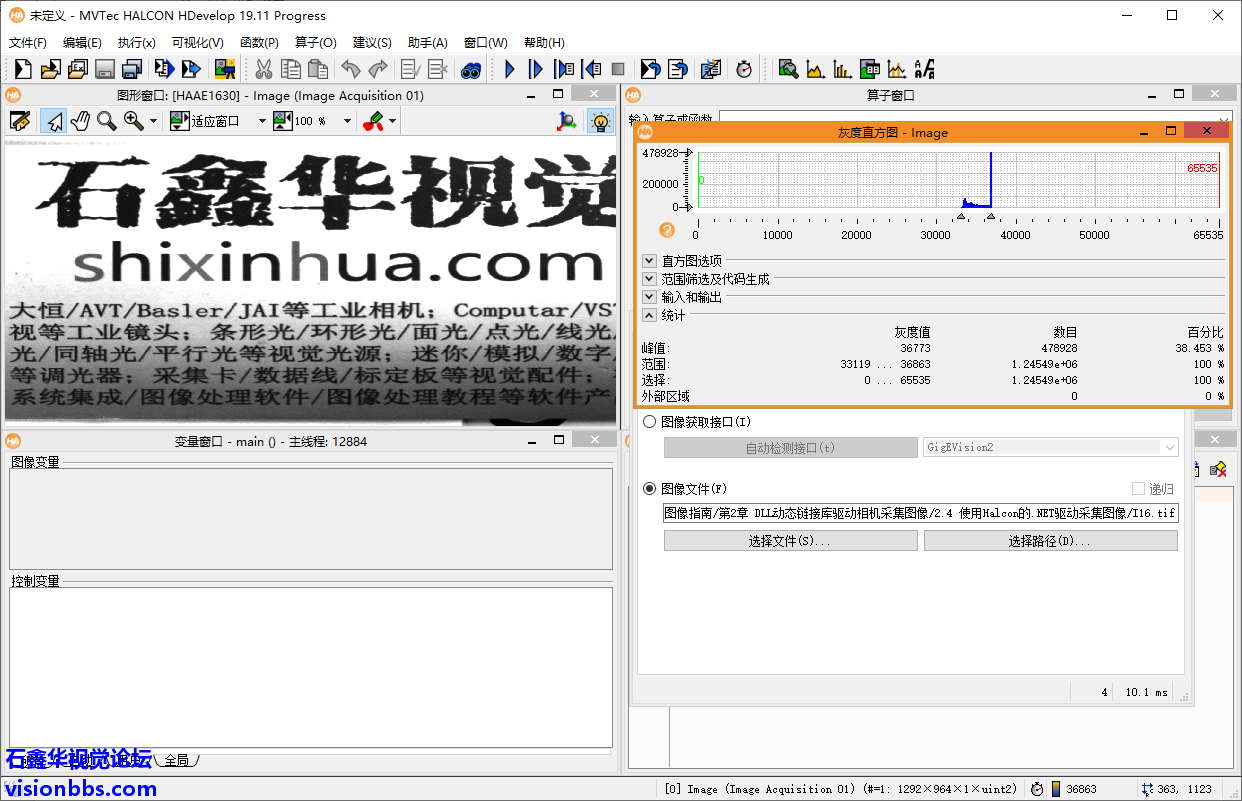The height and width of the screenshot is (801, 1242).
Task: Click the 选择文件(S)... button
Action: pos(791,541)
